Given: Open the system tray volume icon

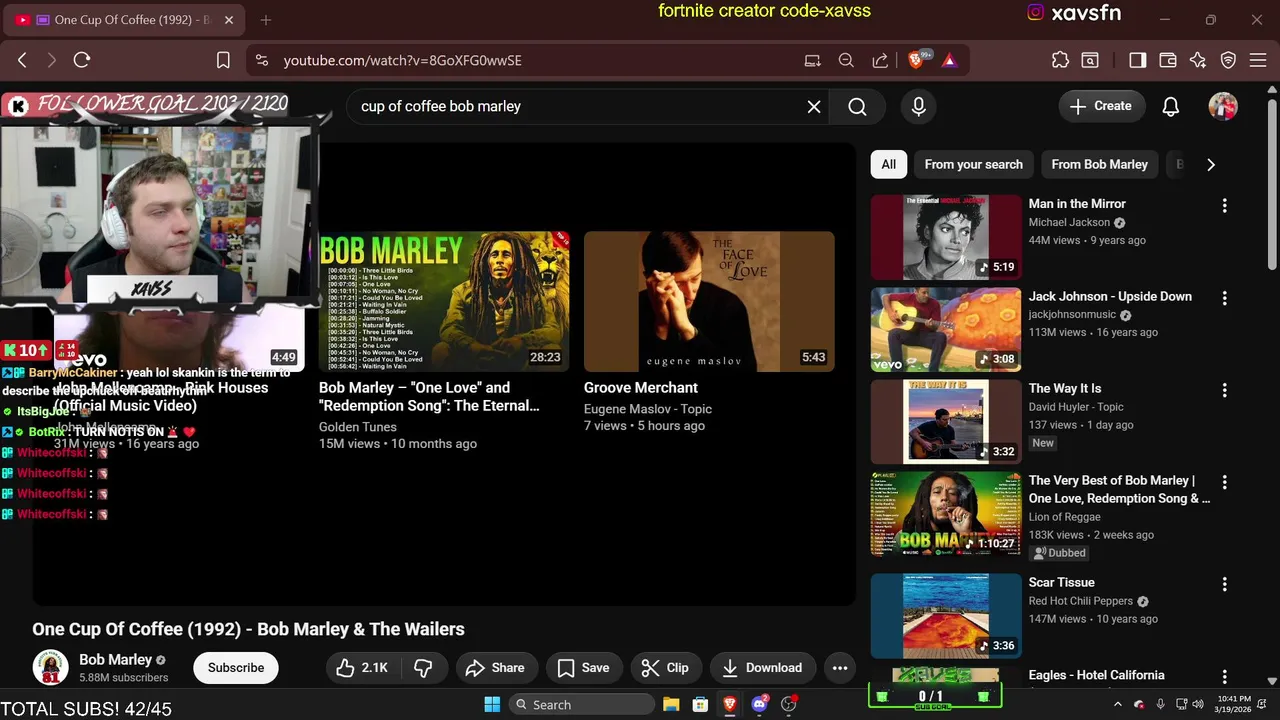Looking at the screenshot, I should click(1197, 705).
